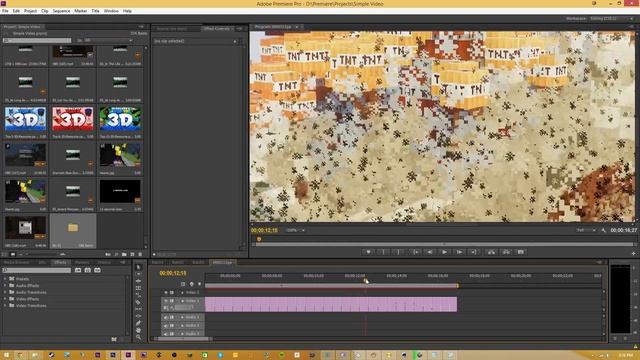Mute the Audio 1 track speaker
The image size is (640, 360).
166,317
